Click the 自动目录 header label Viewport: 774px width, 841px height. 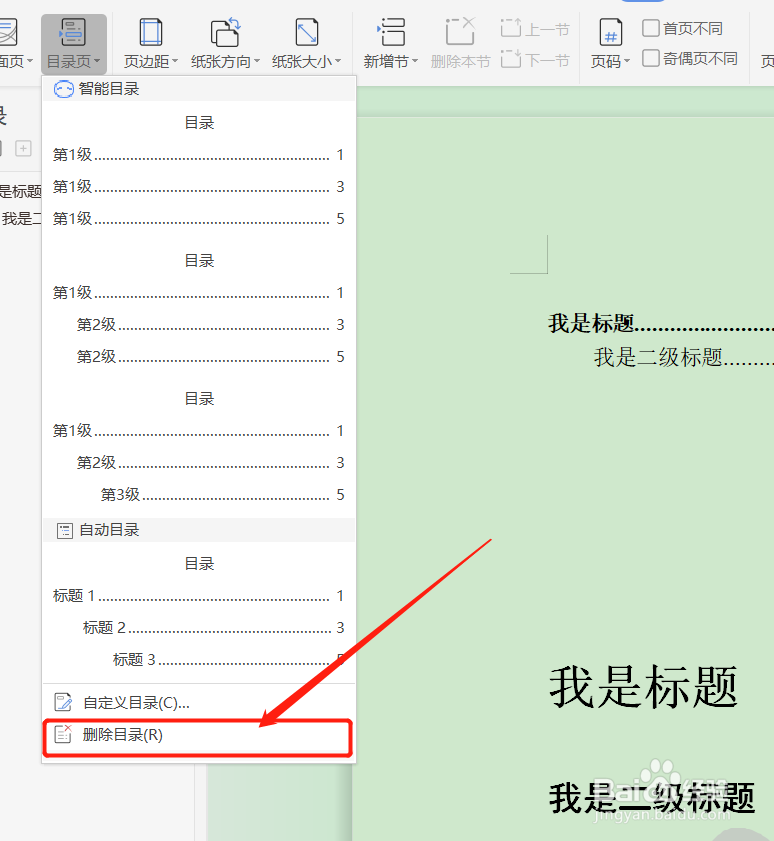pyautogui.click(x=109, y=530)
